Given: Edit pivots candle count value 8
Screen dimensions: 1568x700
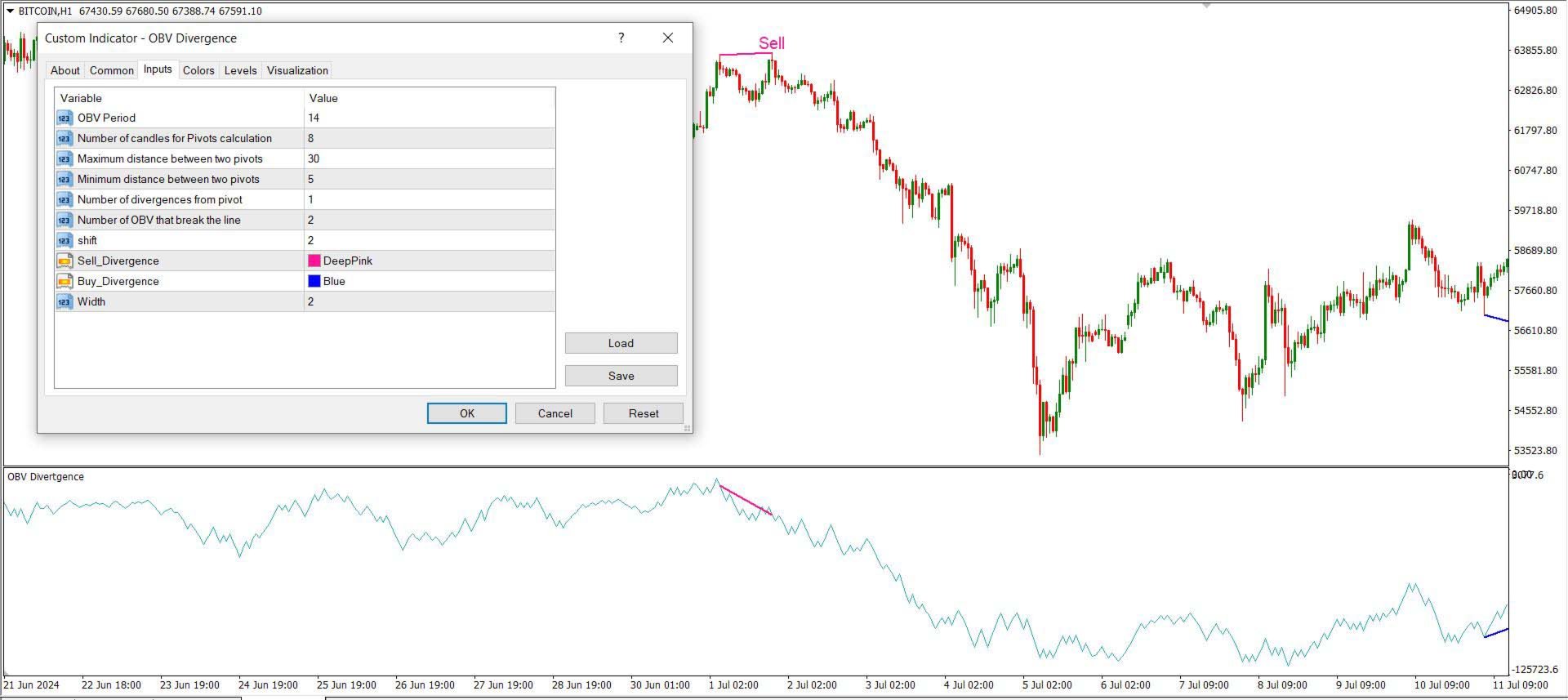Looking at the screenshot, I should (430, 138).
